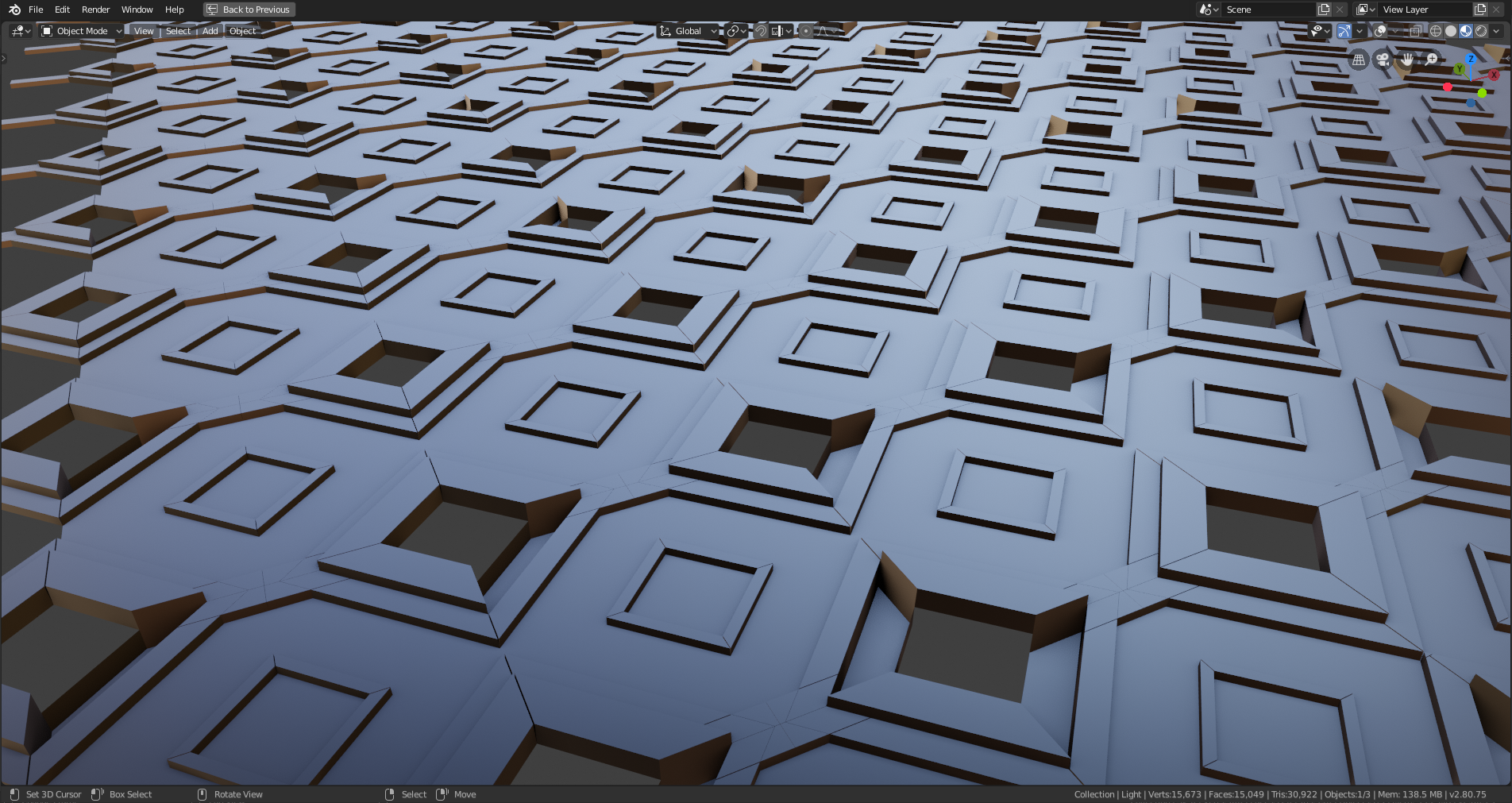Click the Y axis on navigation gizmo
The image size is (1512, 803).
click(1459, 69)
